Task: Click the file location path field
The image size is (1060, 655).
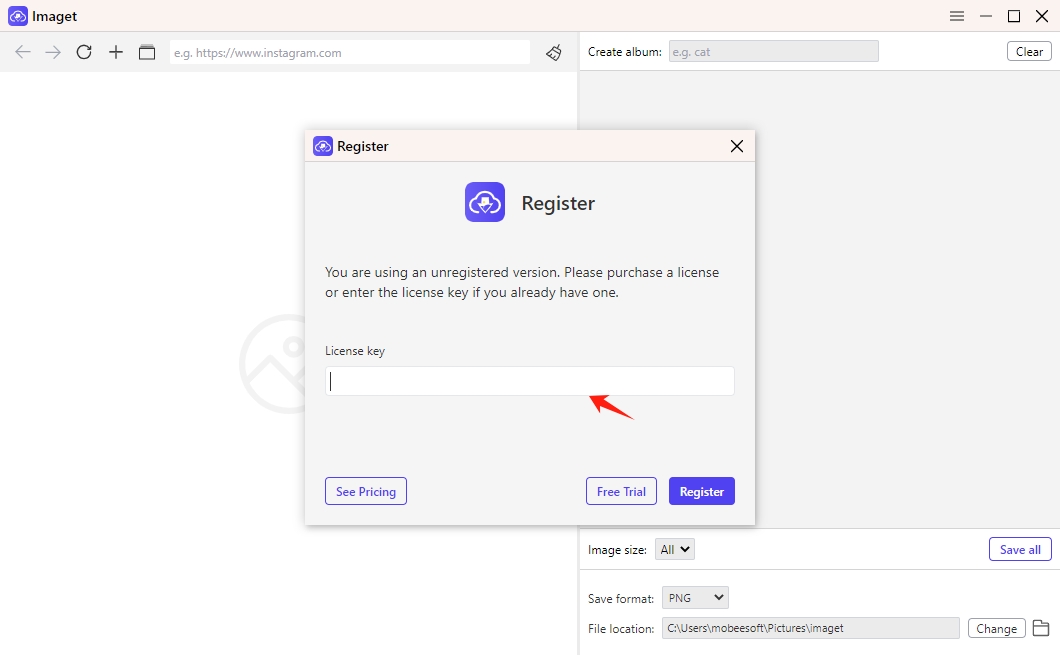Action: [x=811, y=628]
